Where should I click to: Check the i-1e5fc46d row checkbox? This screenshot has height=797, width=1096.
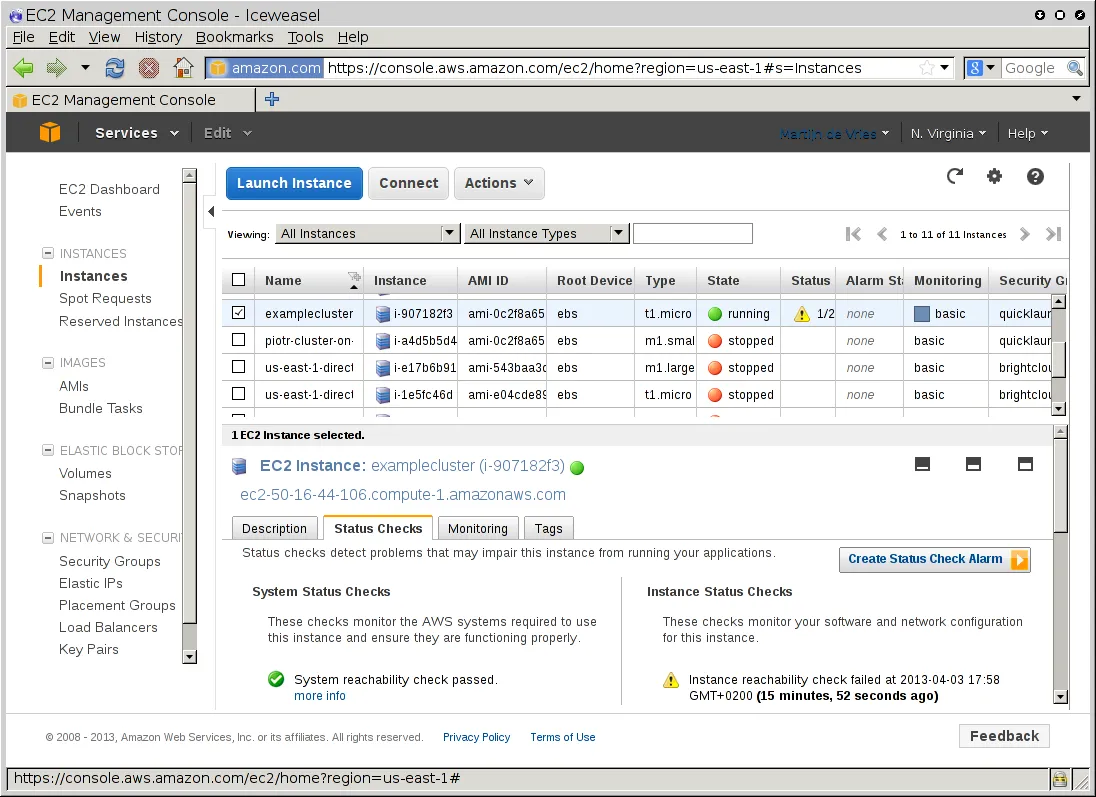(238, 394)
